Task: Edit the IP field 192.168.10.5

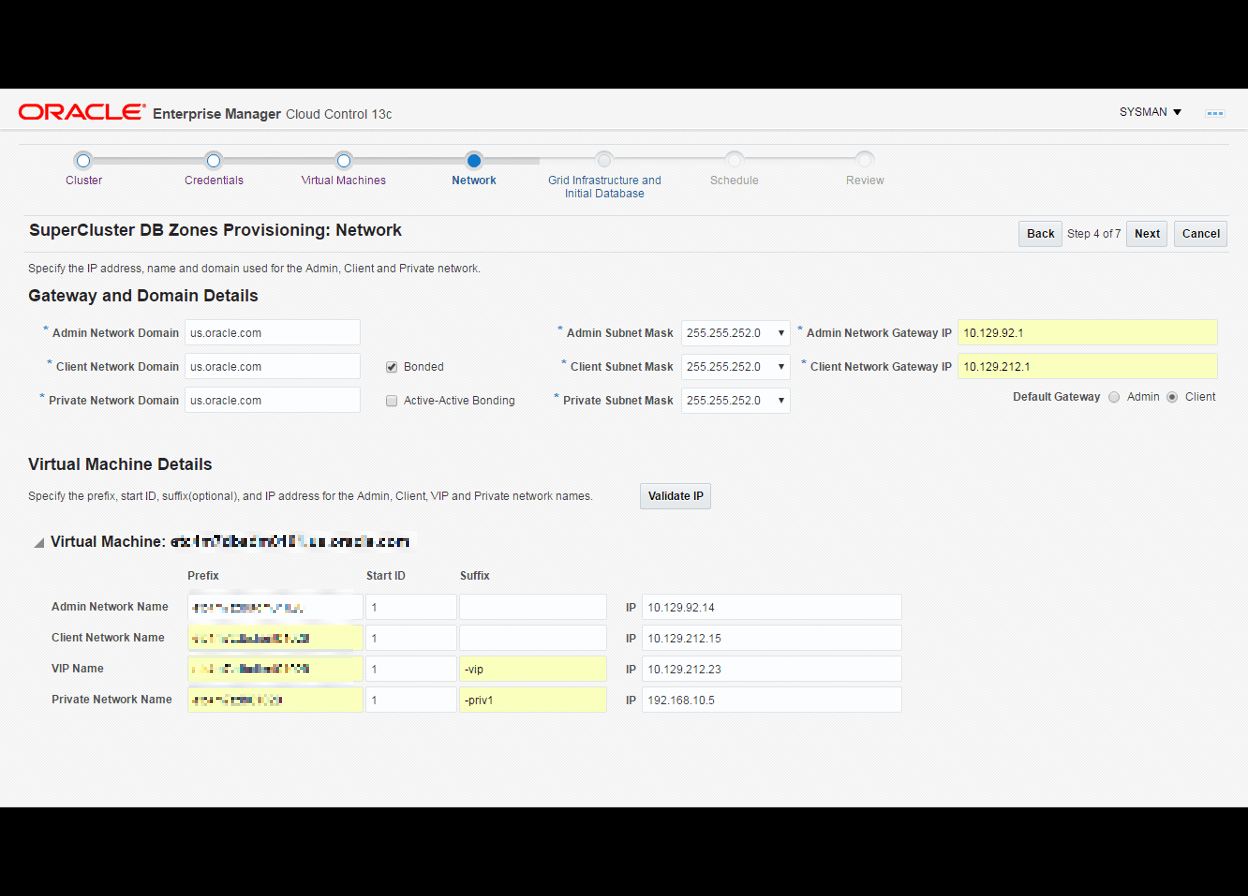Action: click(x=772, y=700)
